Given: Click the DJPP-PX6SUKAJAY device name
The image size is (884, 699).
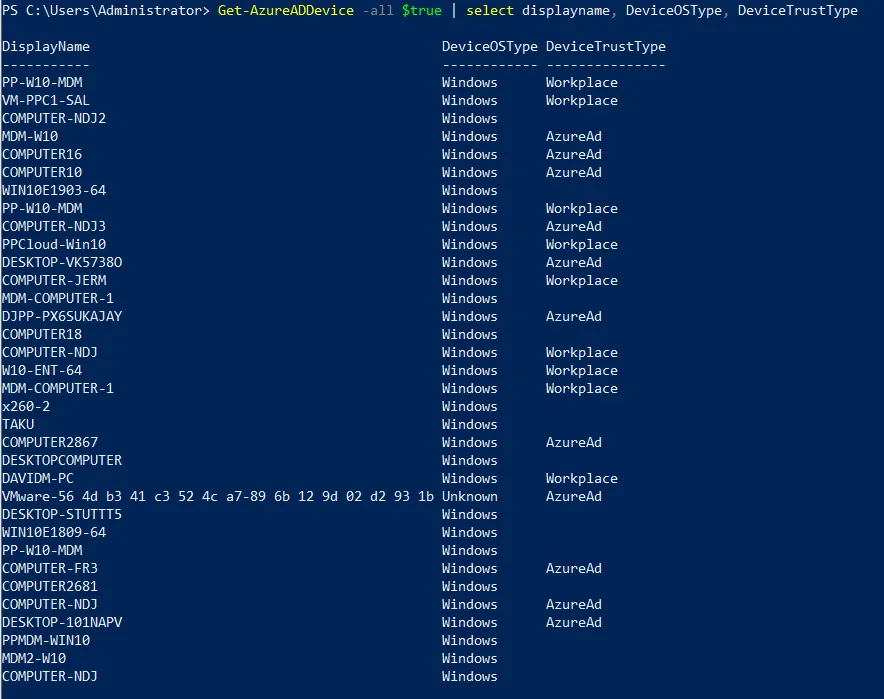Looking at the screenshot, I should [62, 317].
